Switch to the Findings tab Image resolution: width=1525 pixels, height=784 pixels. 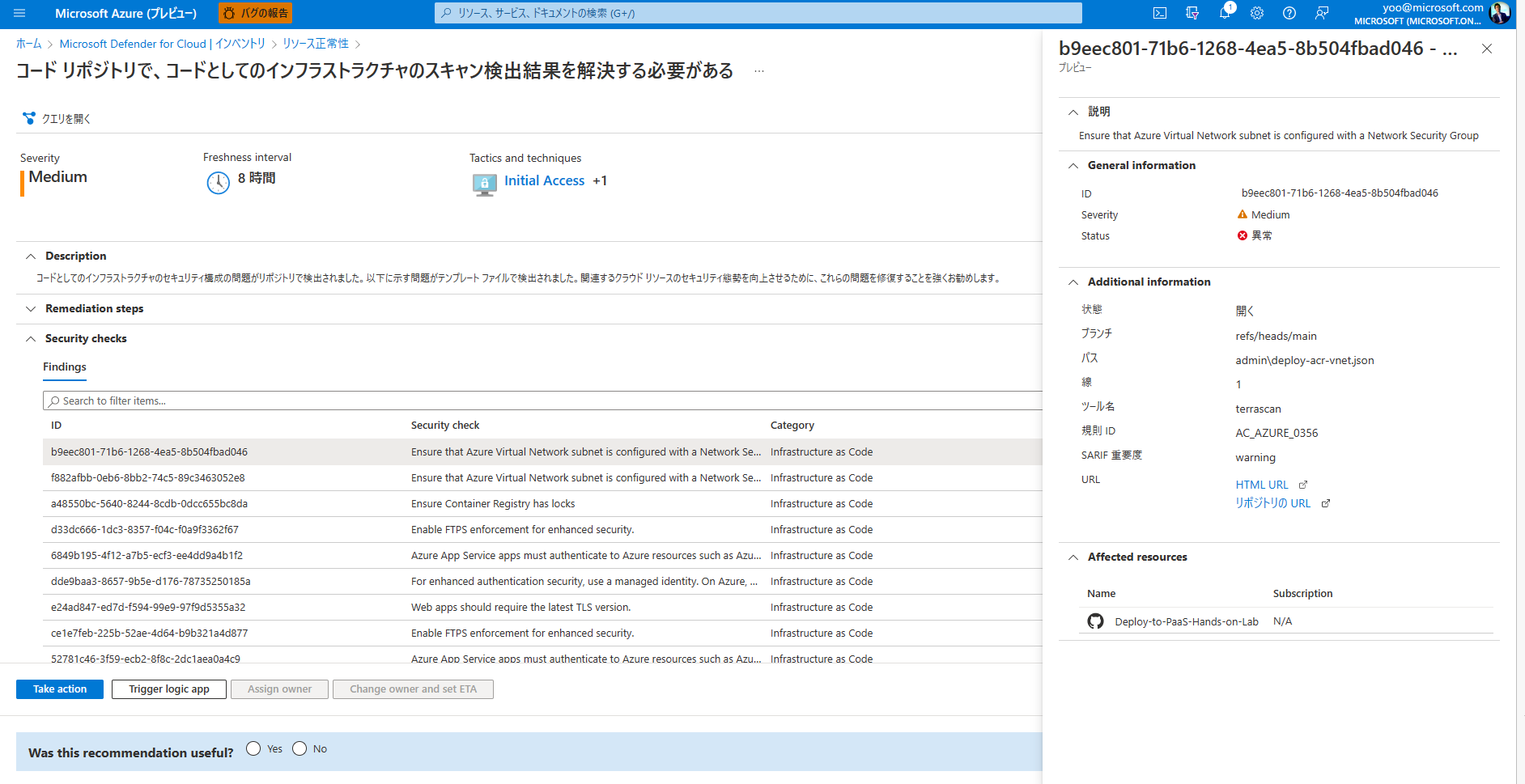tap(64, 367)
